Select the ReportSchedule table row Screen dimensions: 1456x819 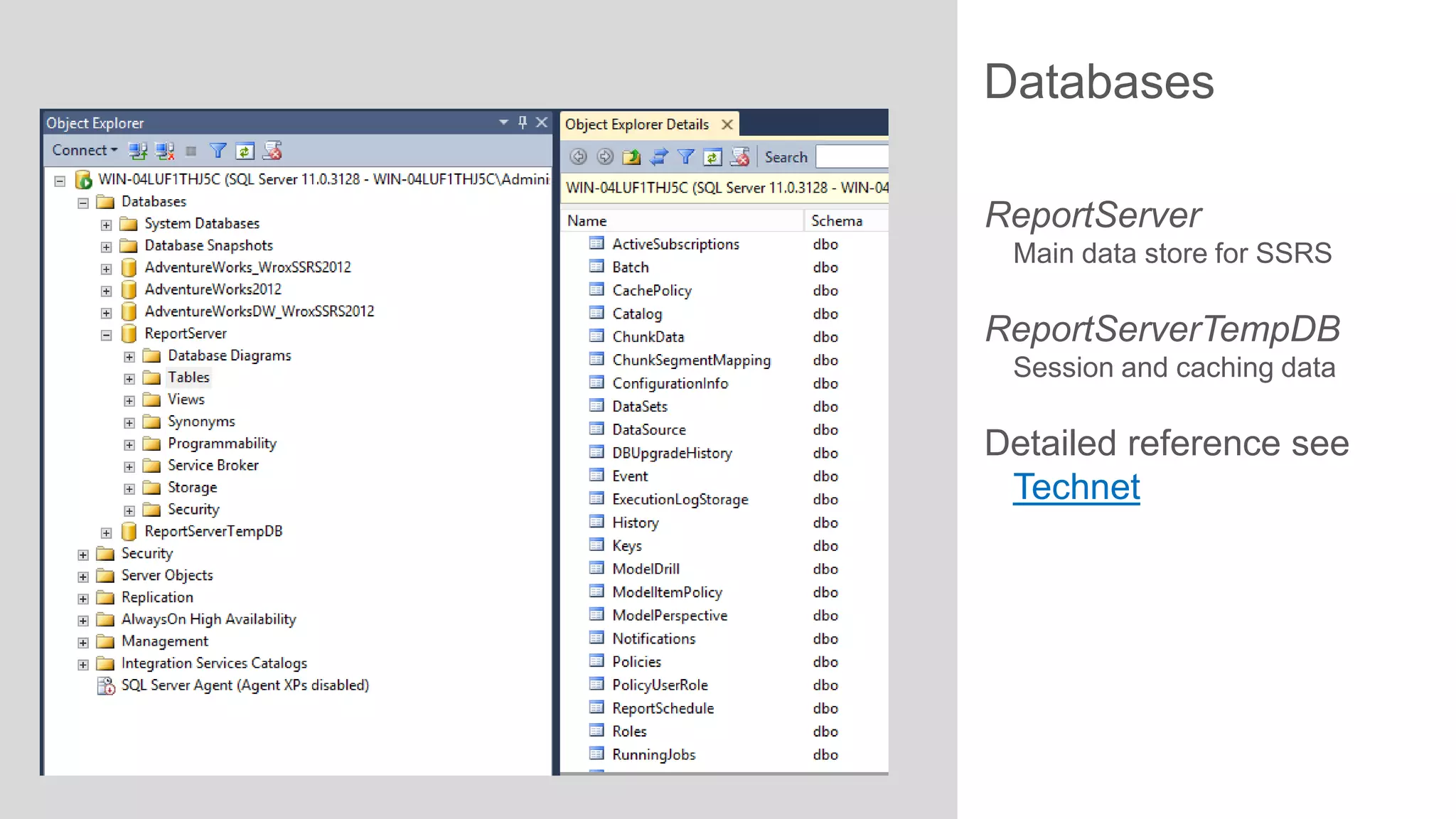click(x=724, y=708)
